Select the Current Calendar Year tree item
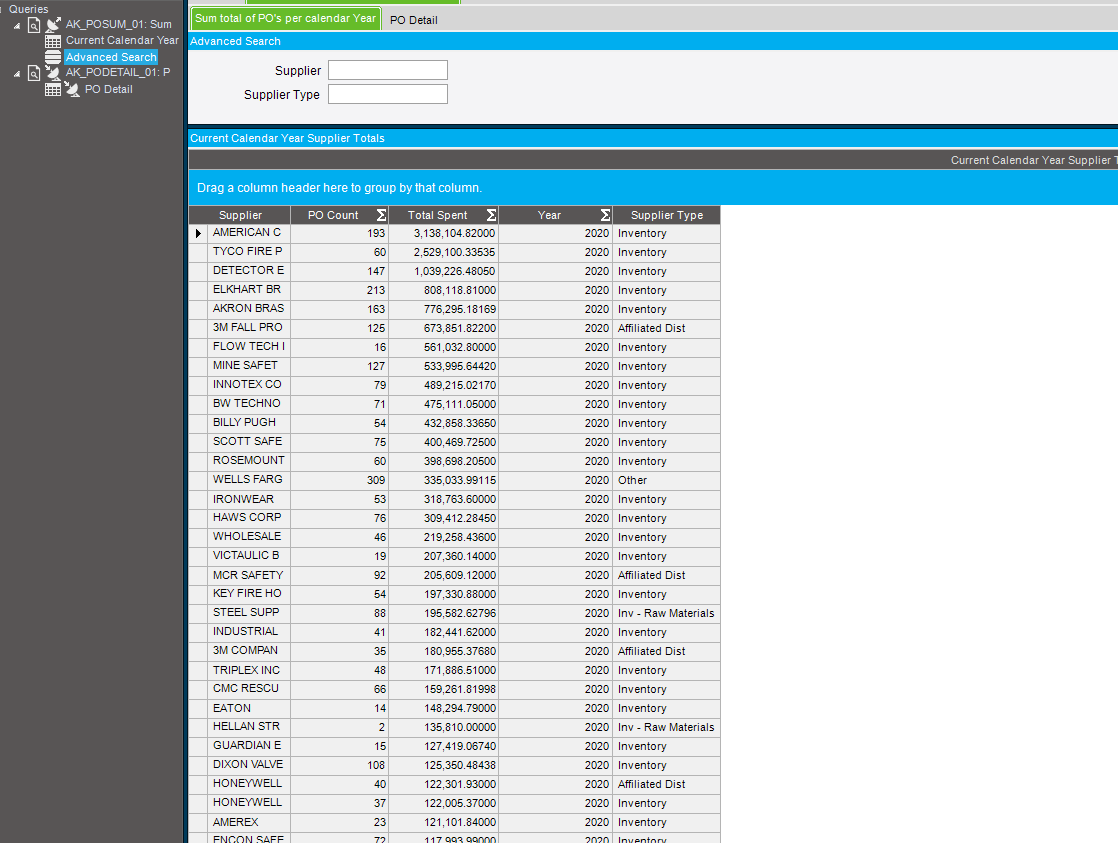Screen dimensions: 1118x843 tap(122, 41)
